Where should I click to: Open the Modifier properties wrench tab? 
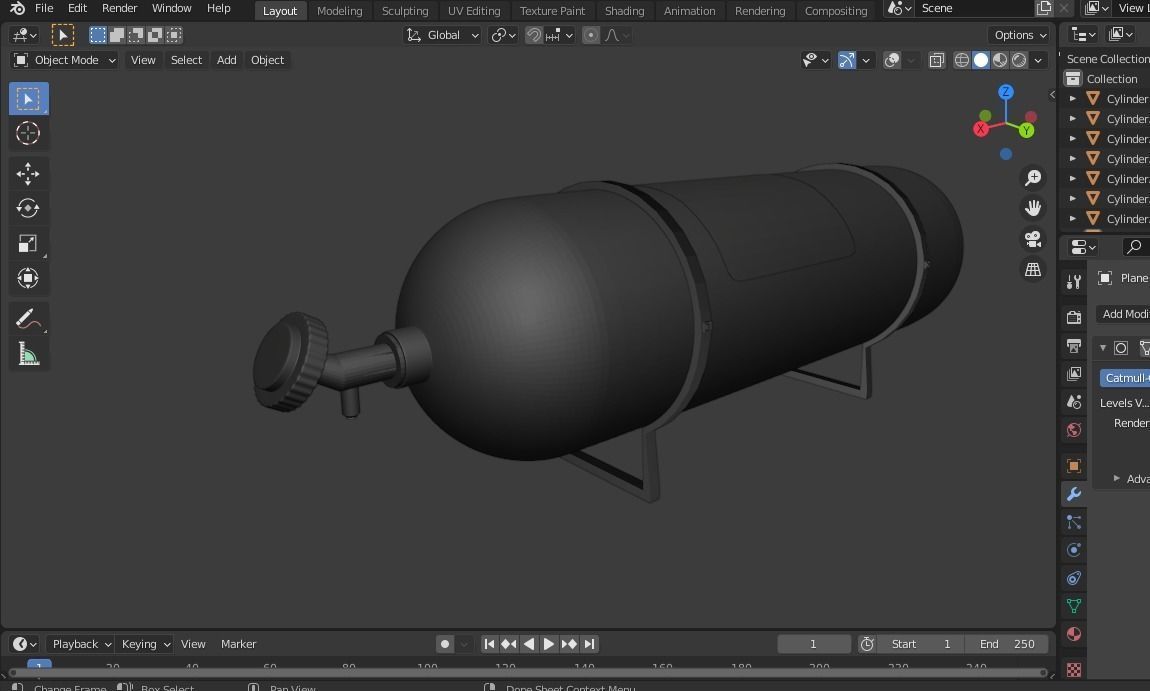(x=1073, y=493)
